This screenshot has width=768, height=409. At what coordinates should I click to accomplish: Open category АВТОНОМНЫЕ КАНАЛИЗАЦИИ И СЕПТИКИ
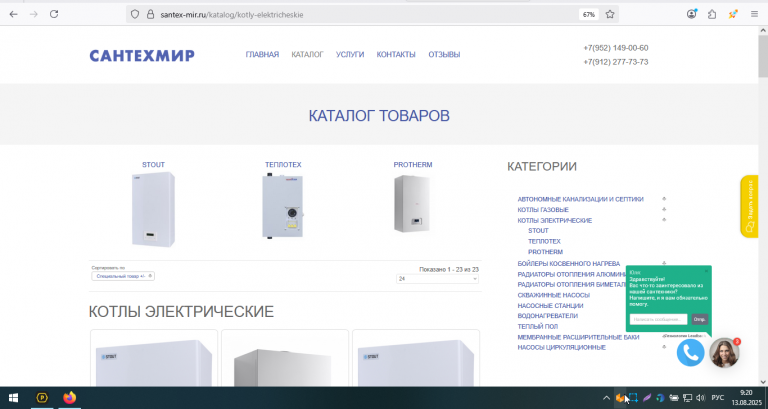[x=580, y=199]
